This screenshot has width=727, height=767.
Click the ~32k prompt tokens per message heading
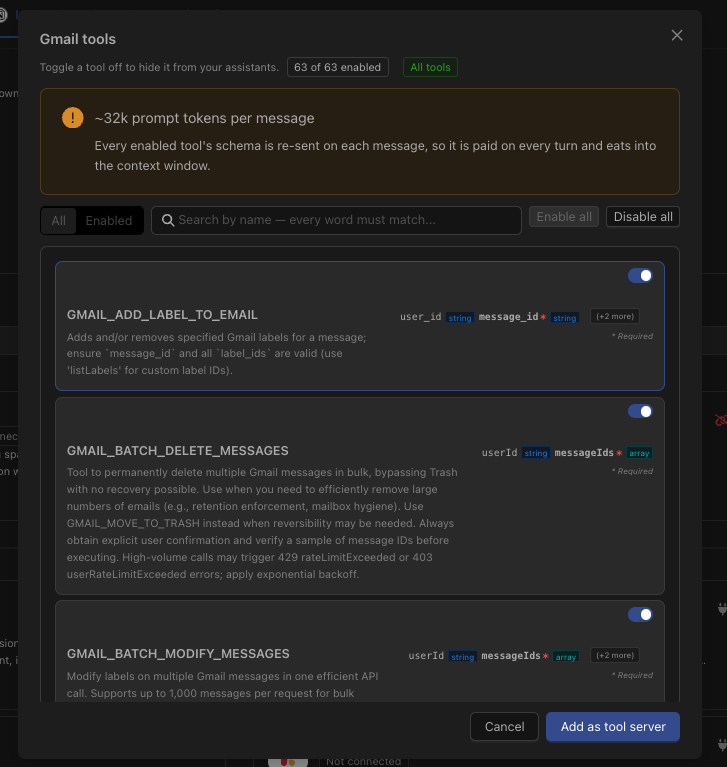click(x=204, y=118)
